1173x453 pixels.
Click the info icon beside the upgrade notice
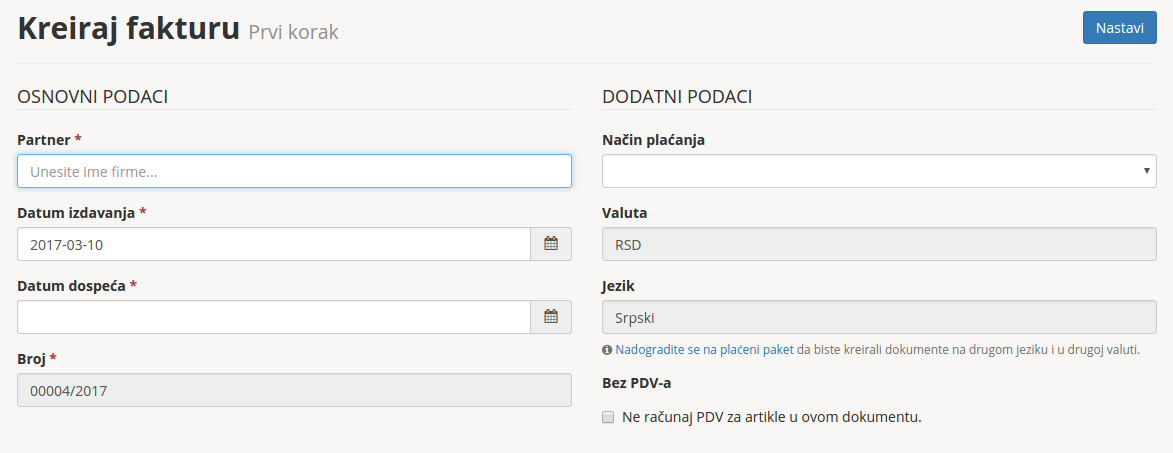pyautogui.click(x=607, y=350)
